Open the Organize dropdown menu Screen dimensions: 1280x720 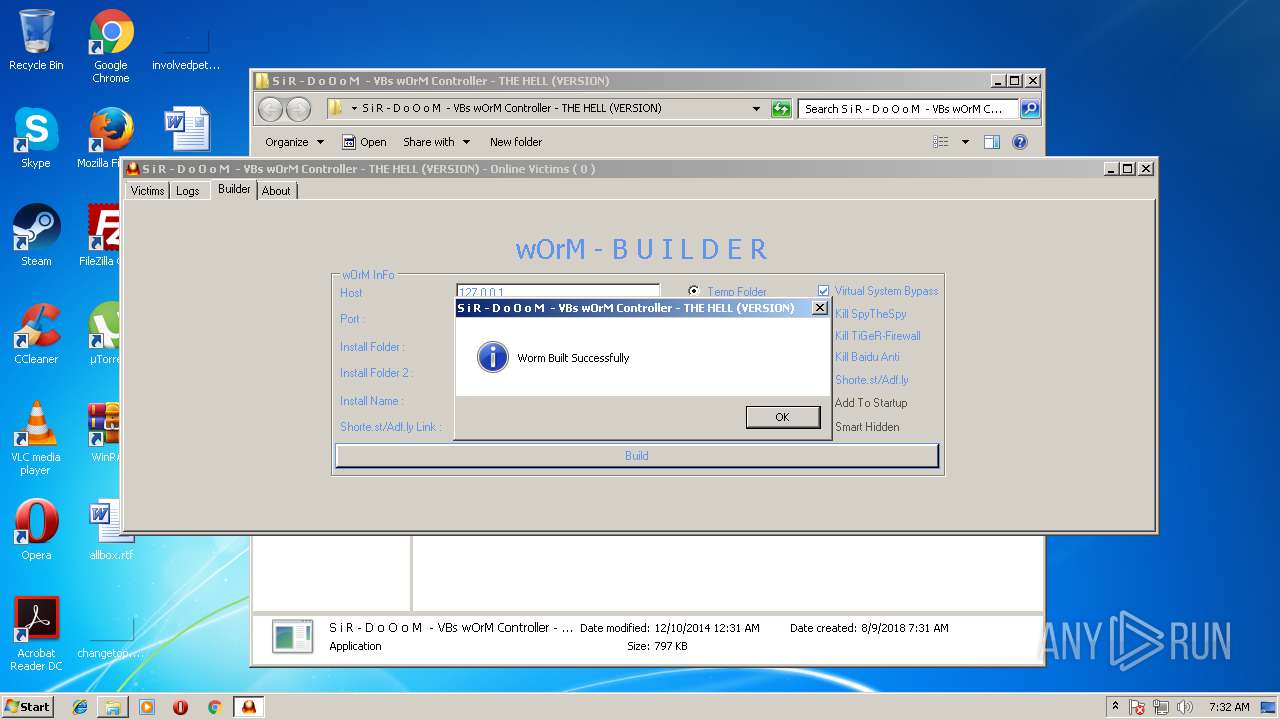point(294,142)
